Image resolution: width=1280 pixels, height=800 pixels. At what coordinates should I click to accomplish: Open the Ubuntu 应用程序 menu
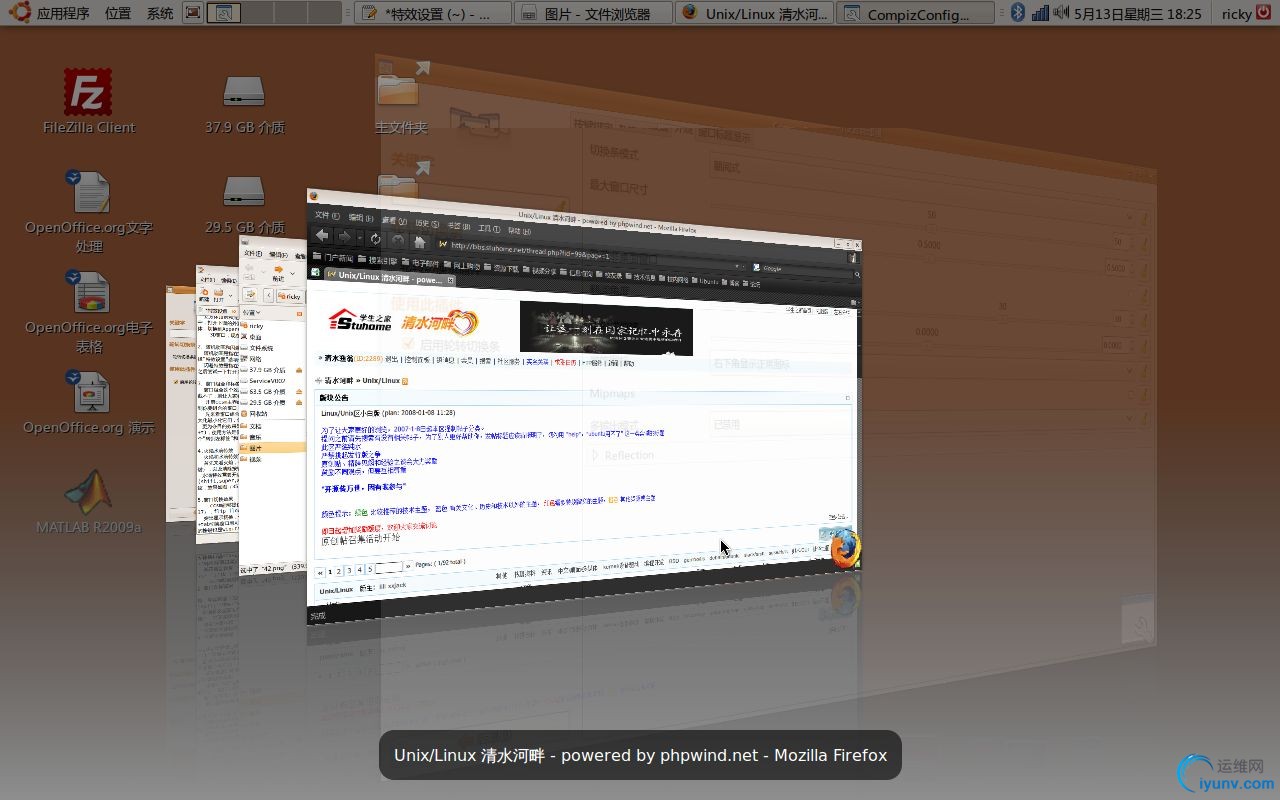pos(50,13)
